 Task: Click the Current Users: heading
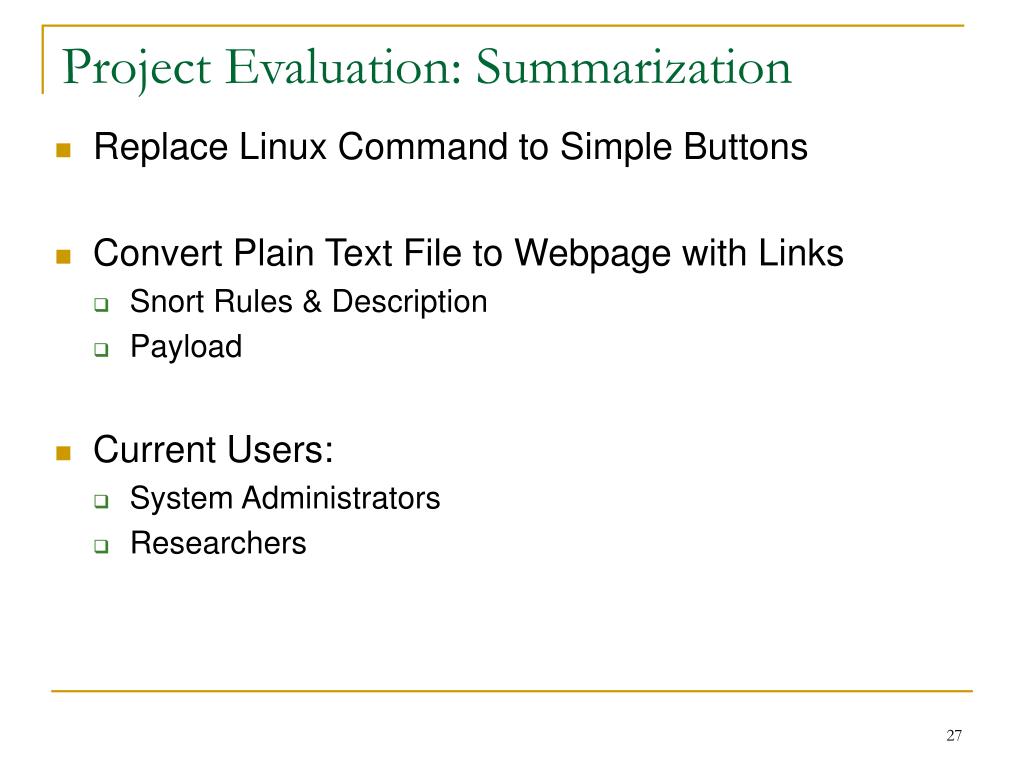tap(214, 450)
